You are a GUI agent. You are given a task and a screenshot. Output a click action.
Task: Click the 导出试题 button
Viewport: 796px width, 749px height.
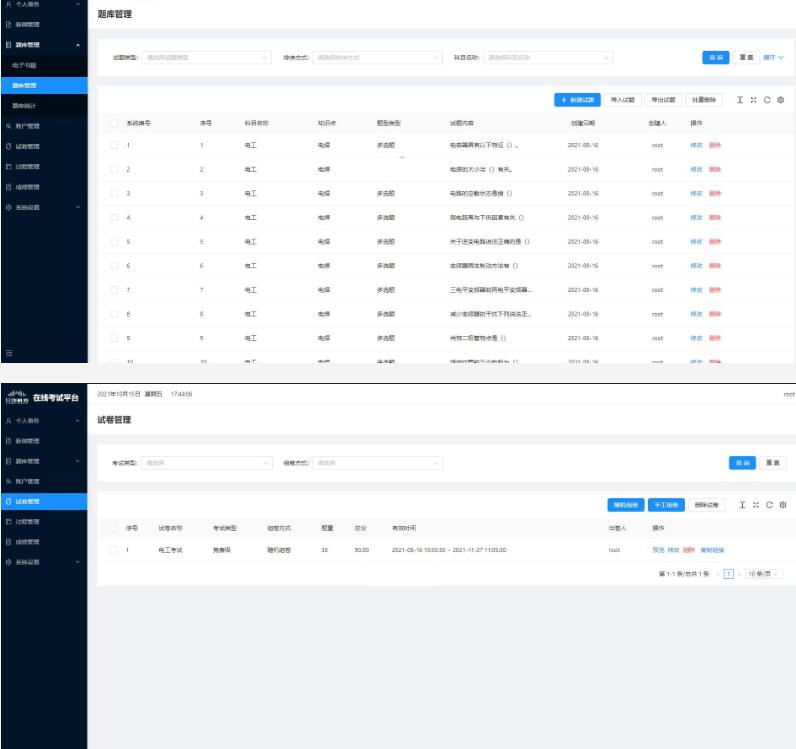[x=662, y=100]
